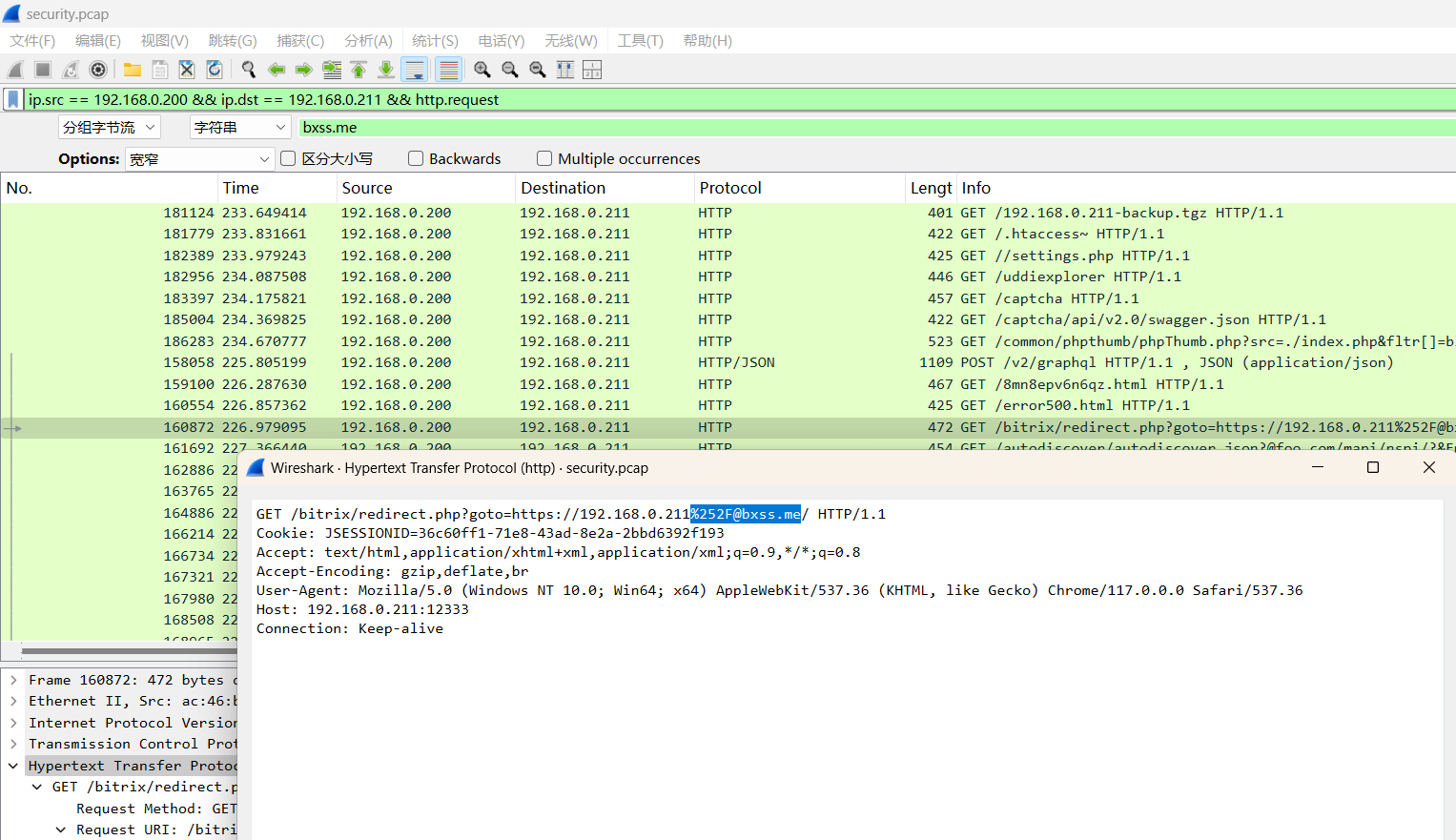
Task: Save this capture file
Action: coord(160,70)
